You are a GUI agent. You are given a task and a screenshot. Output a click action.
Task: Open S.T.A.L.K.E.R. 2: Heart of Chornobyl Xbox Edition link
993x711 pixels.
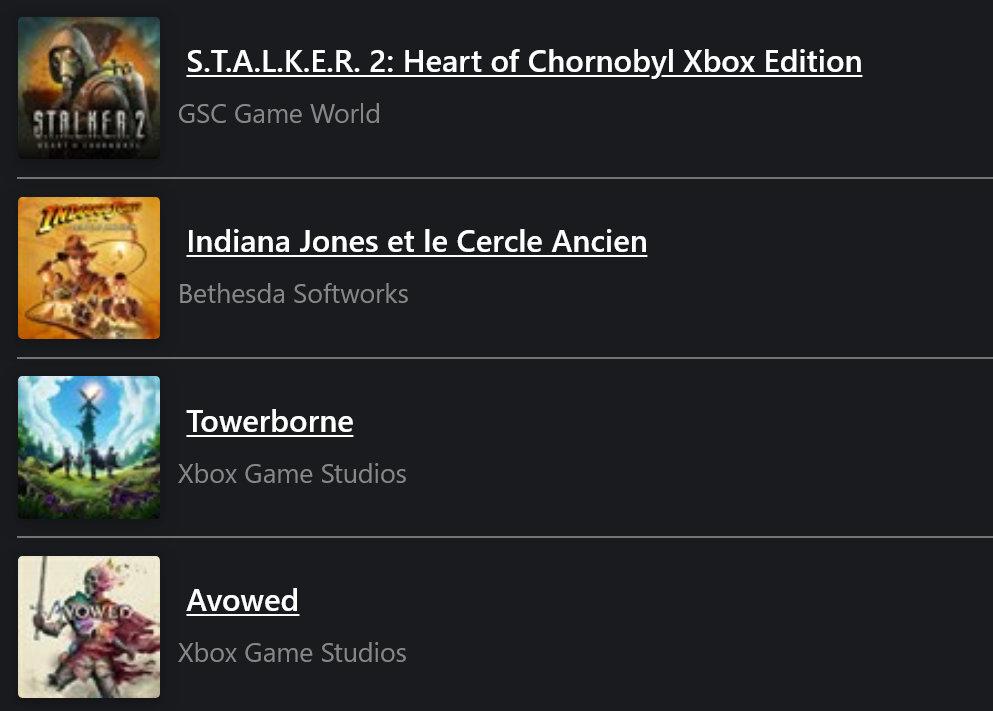coord(524,62)
